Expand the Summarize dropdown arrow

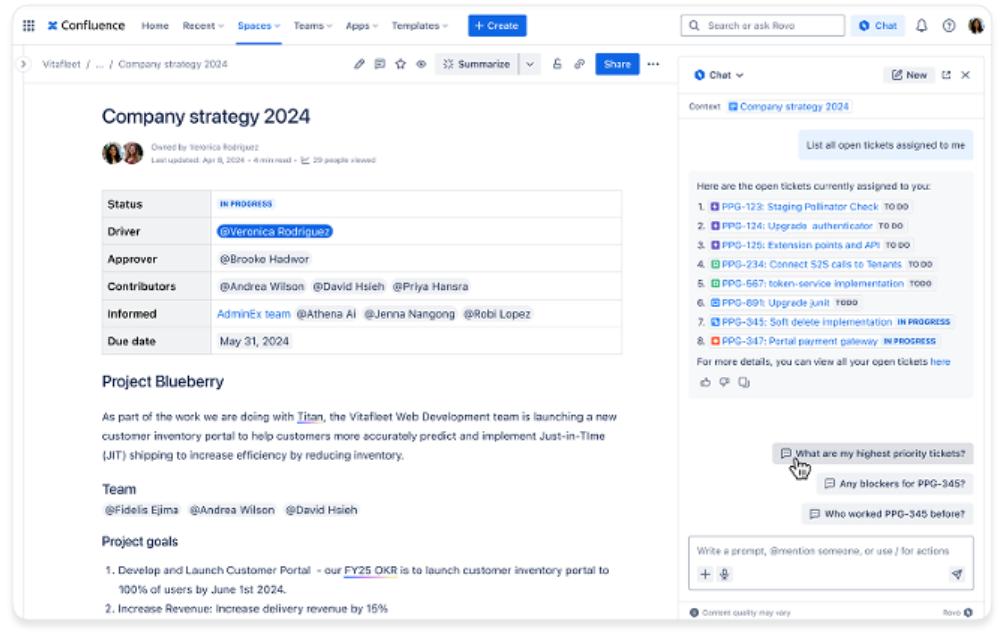click(530, 64)
